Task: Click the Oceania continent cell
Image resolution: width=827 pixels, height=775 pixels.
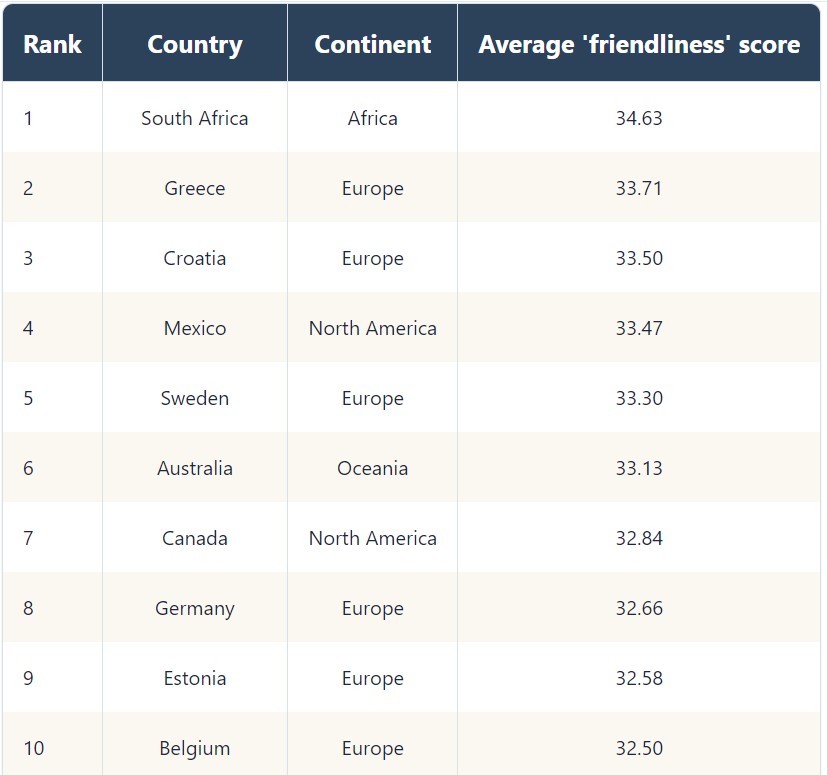Action: tap(372, 468)
